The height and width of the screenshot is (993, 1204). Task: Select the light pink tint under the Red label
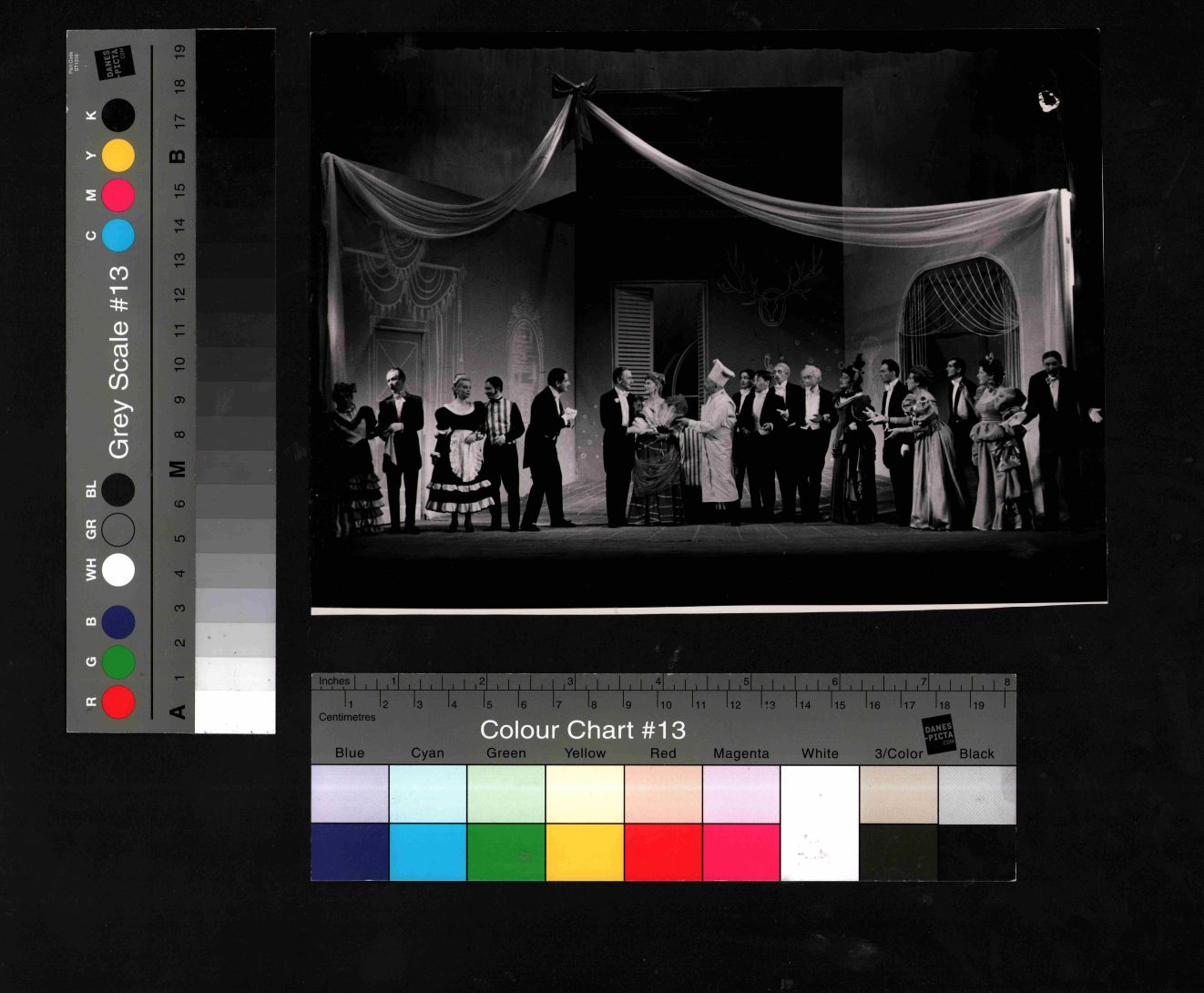tap(663, 793)
